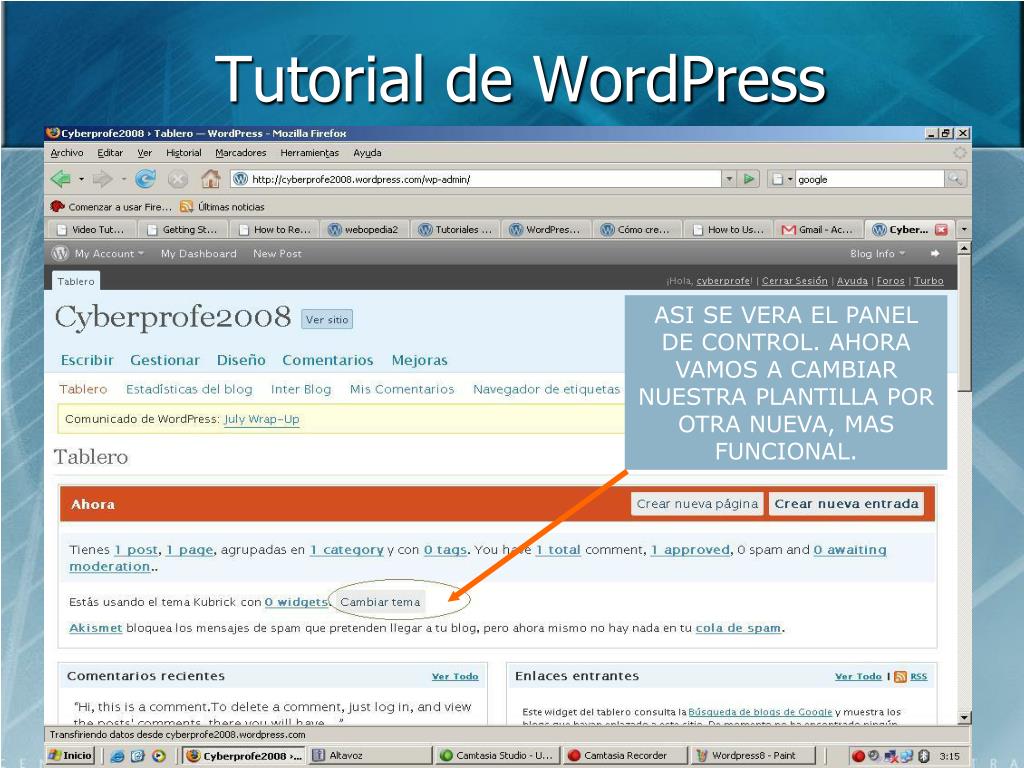Viewport: 1024px width, 768px height.
Task: Click the Bluetooth-style tray icon near clock
Action: tap(924, 756)
